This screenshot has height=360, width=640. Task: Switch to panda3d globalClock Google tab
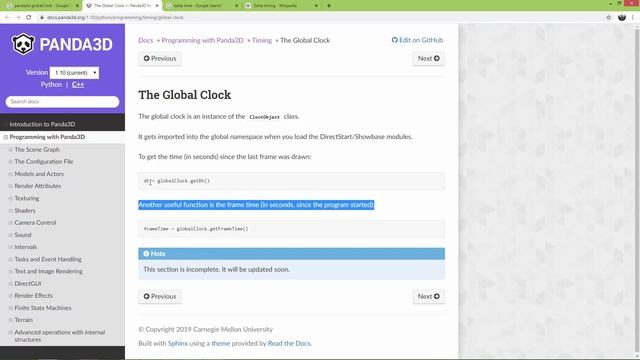click(41, 6)
